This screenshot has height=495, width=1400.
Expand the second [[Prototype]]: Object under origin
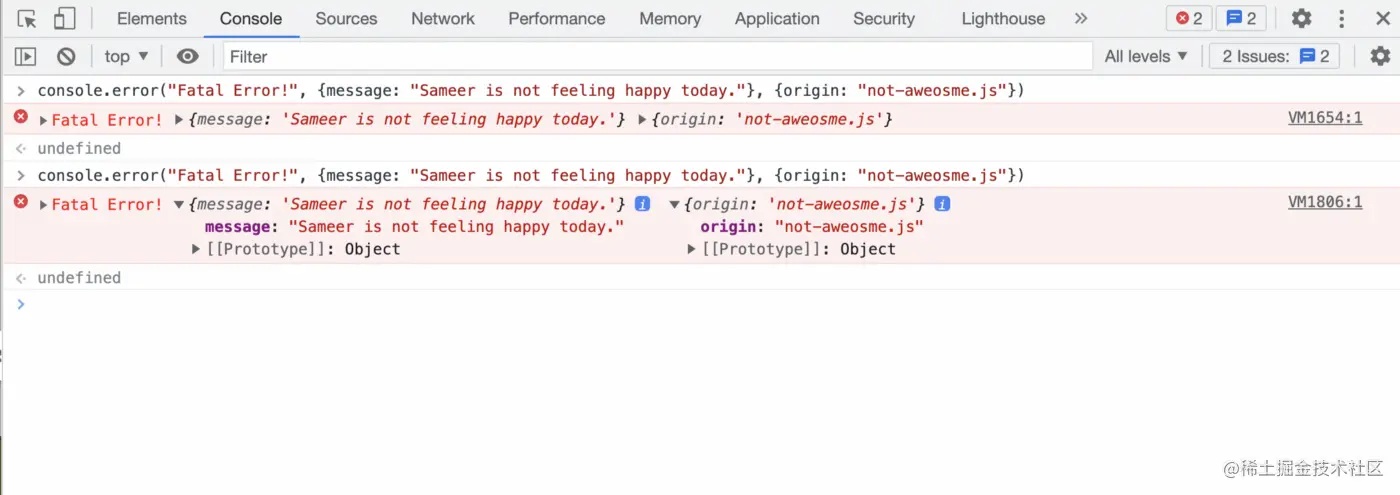pyautogui.click(x=692, y=249)
